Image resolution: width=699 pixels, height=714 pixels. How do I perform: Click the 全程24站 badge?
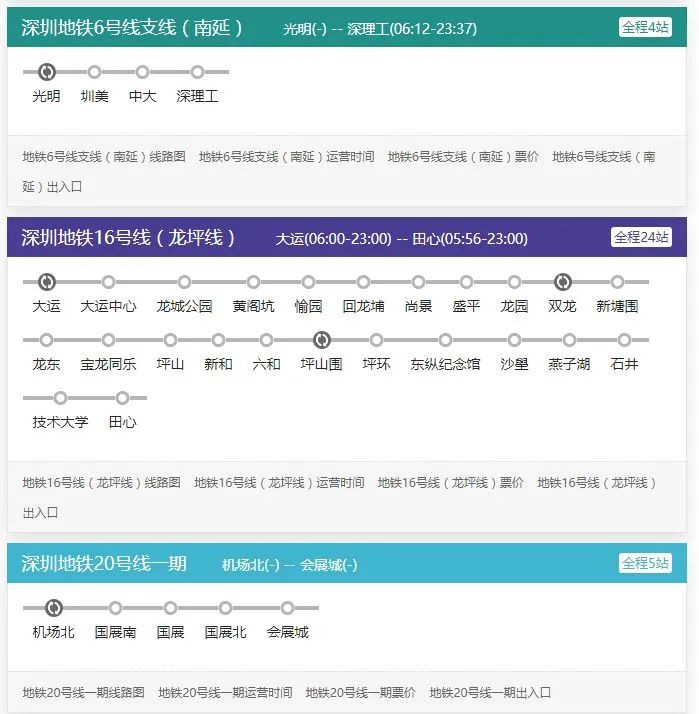[641, 237]
